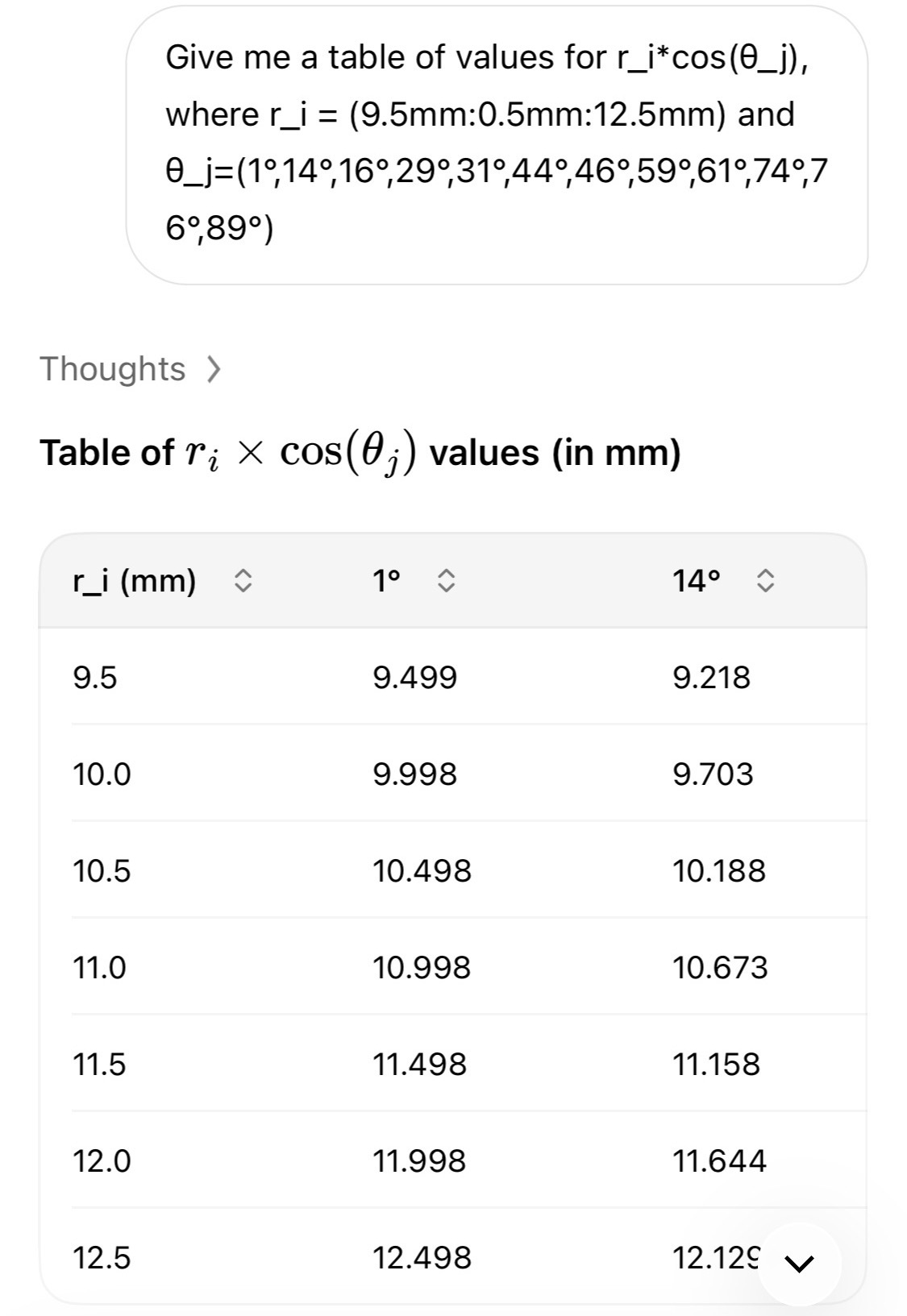Select the r_i (mm) column header
907x1316 pixels.
click(x=135, y=580)
